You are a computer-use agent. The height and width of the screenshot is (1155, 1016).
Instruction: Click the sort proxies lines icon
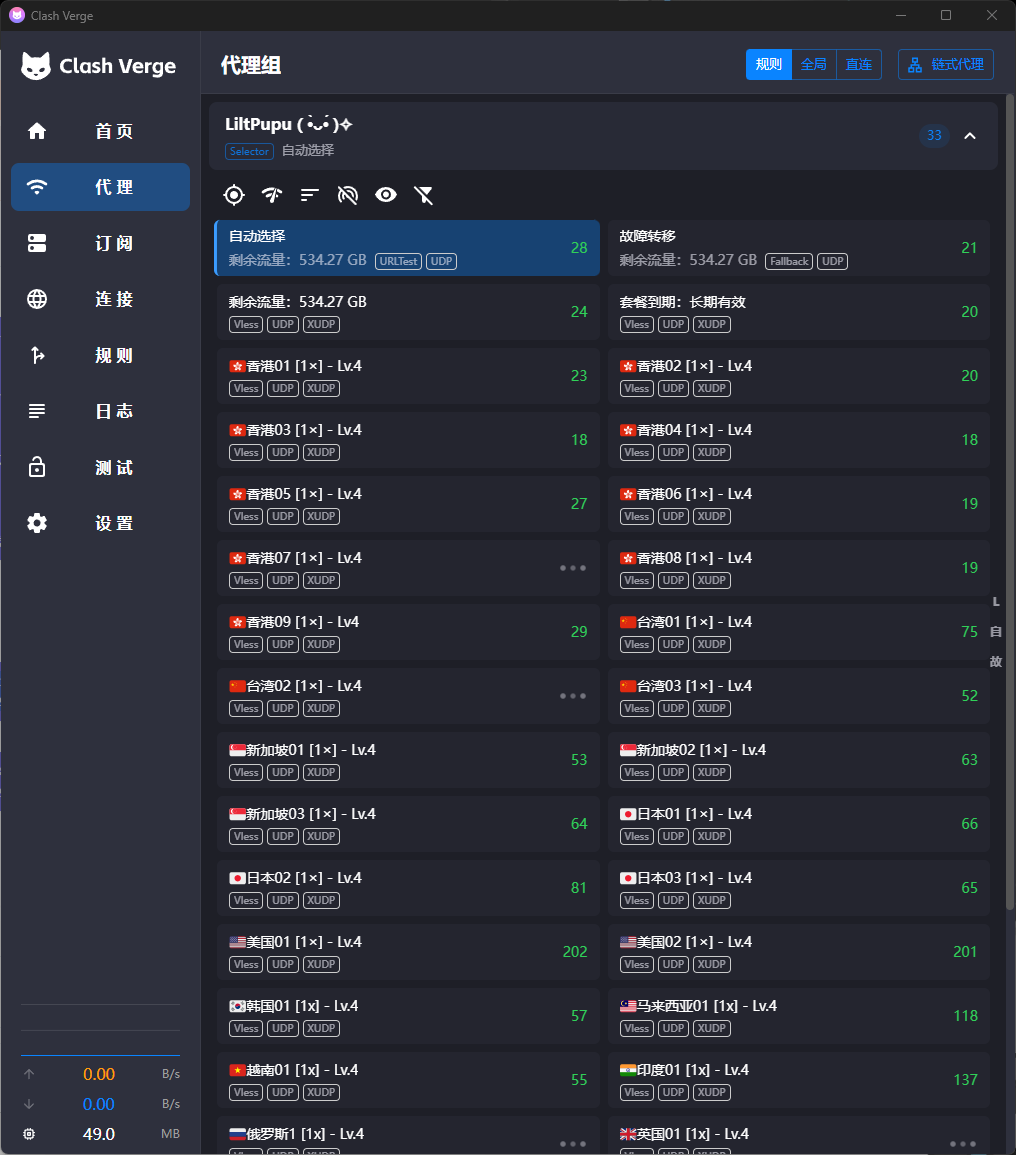pyautogui.click(x=310, y=195)
